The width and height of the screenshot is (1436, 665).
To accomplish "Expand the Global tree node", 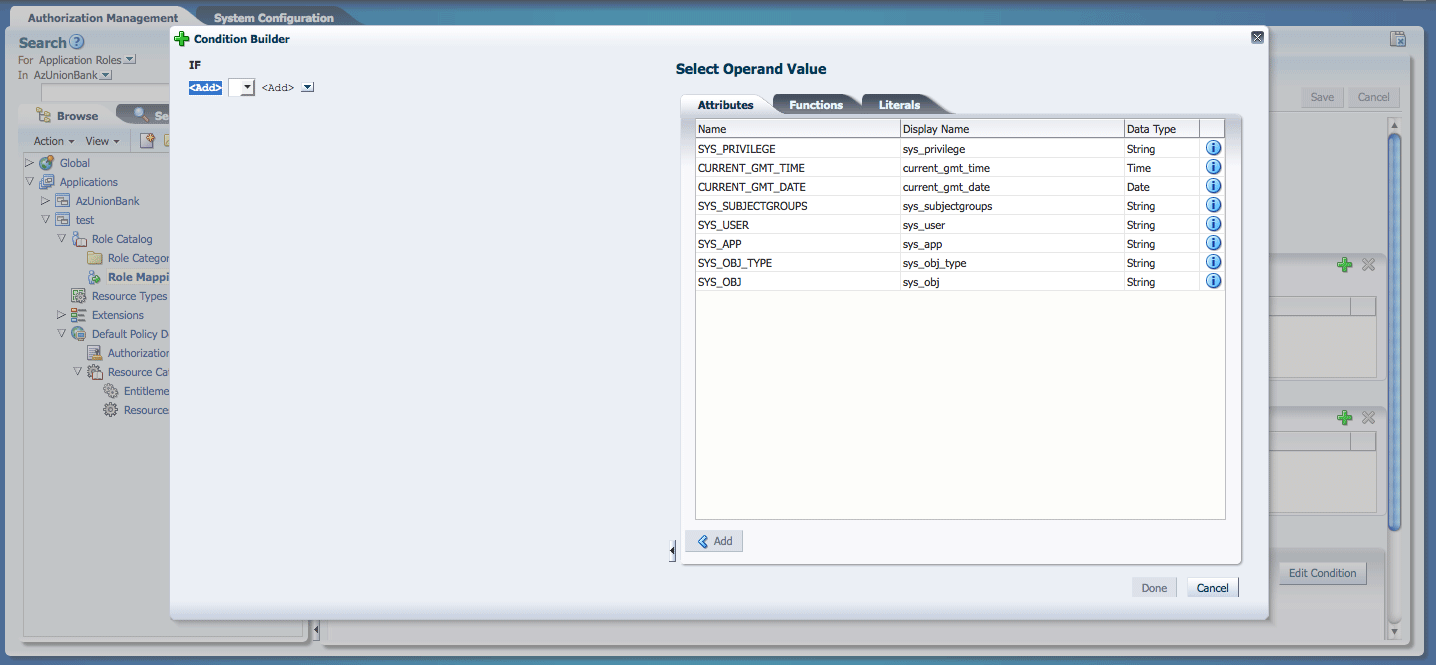I will pos(29,163).
